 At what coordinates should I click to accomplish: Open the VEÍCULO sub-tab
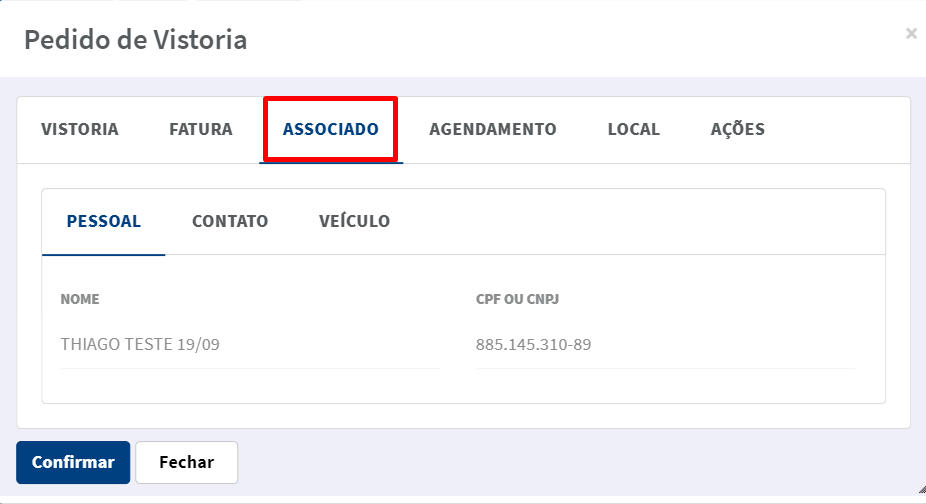tap(354, 222)
